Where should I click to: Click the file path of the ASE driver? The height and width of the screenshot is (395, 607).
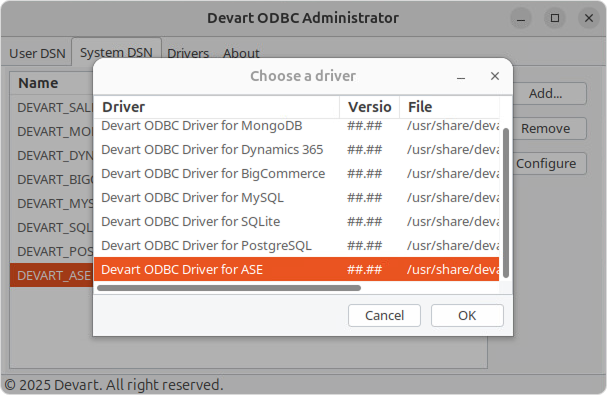[x=453, y=269]
